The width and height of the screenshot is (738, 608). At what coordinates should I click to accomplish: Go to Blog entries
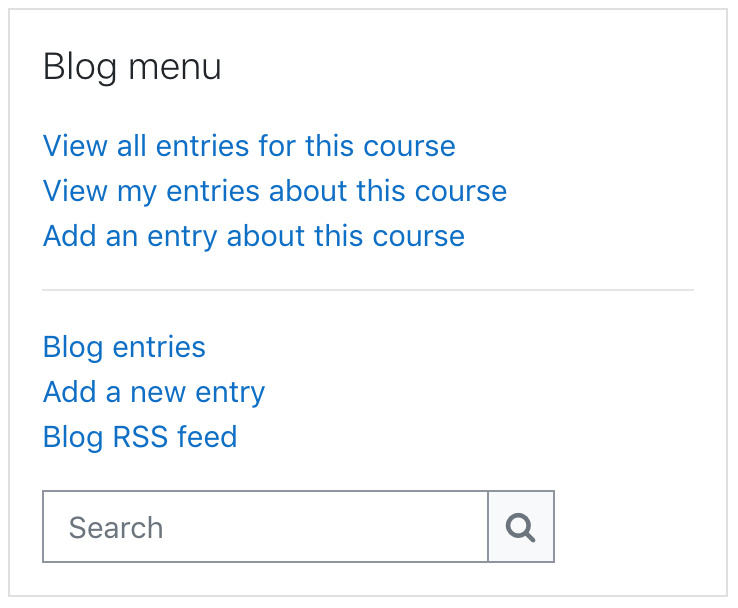pos(124,347)
